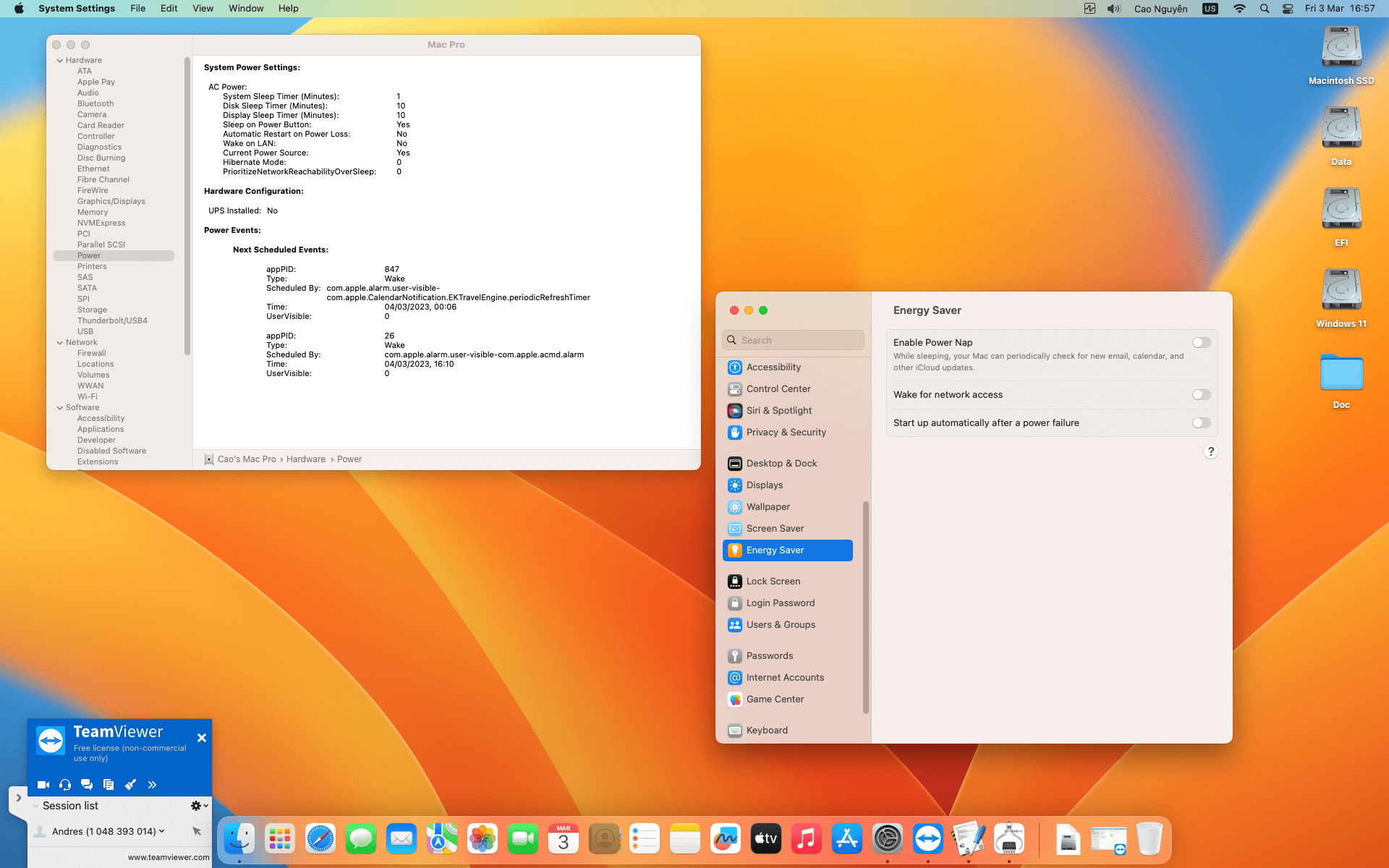Open the TeamViewer chat bubbles icon
Image resolution: width=1389 pixels, height=868 pixels.
87,784
